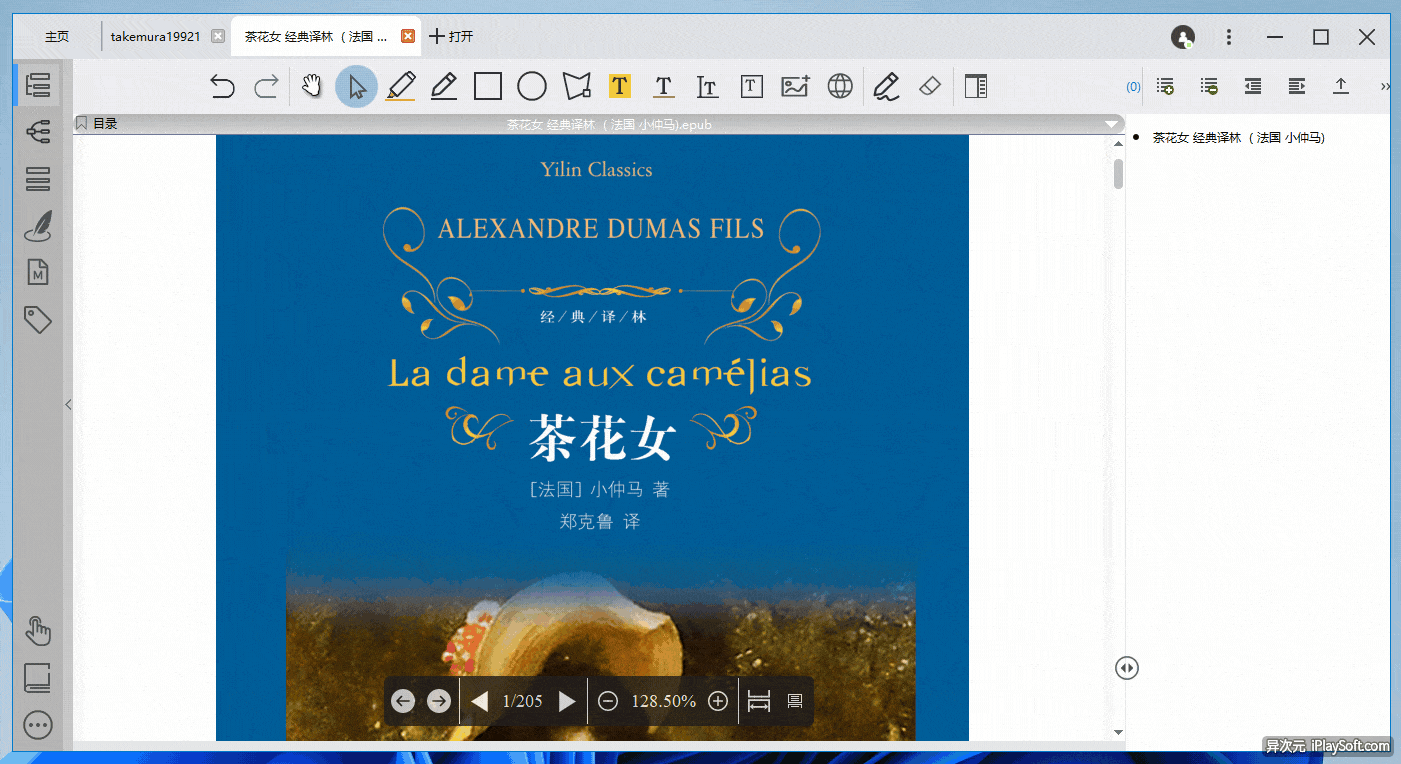Image resolution: width=1401 pixels, height=764 pixels.
Task: Choose the underline pencil tool
Action: point(444,86)
